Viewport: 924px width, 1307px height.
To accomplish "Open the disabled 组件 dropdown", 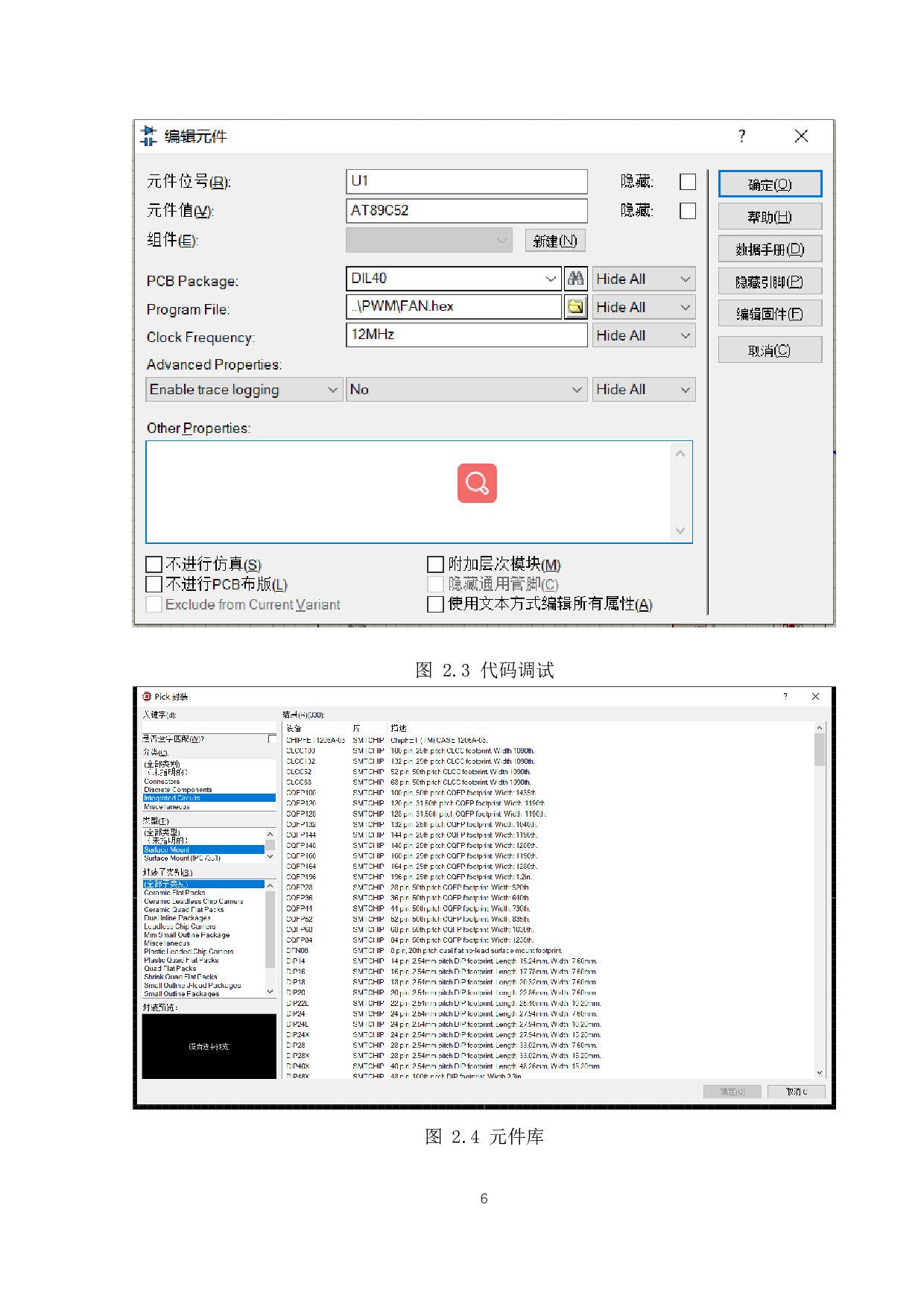I will coord(429,240).
